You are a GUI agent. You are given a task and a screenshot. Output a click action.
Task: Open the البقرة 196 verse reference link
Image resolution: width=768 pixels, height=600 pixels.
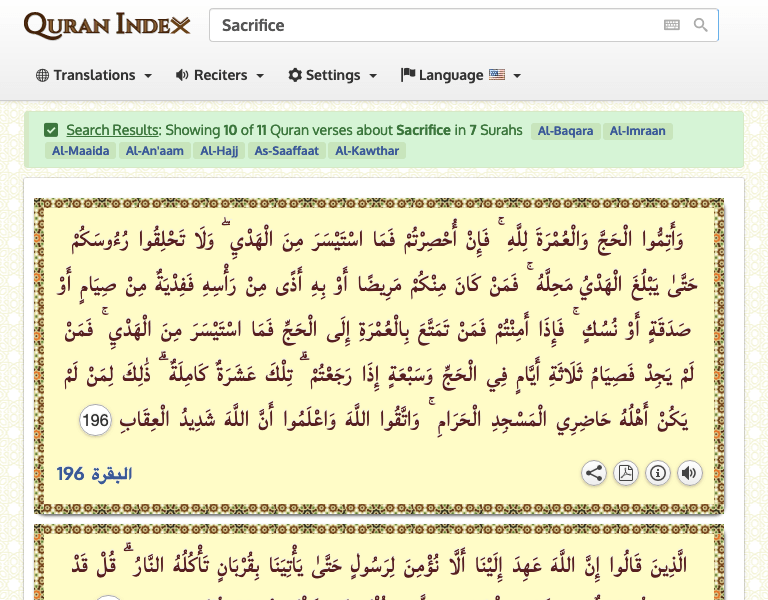[x=94, y=473]
